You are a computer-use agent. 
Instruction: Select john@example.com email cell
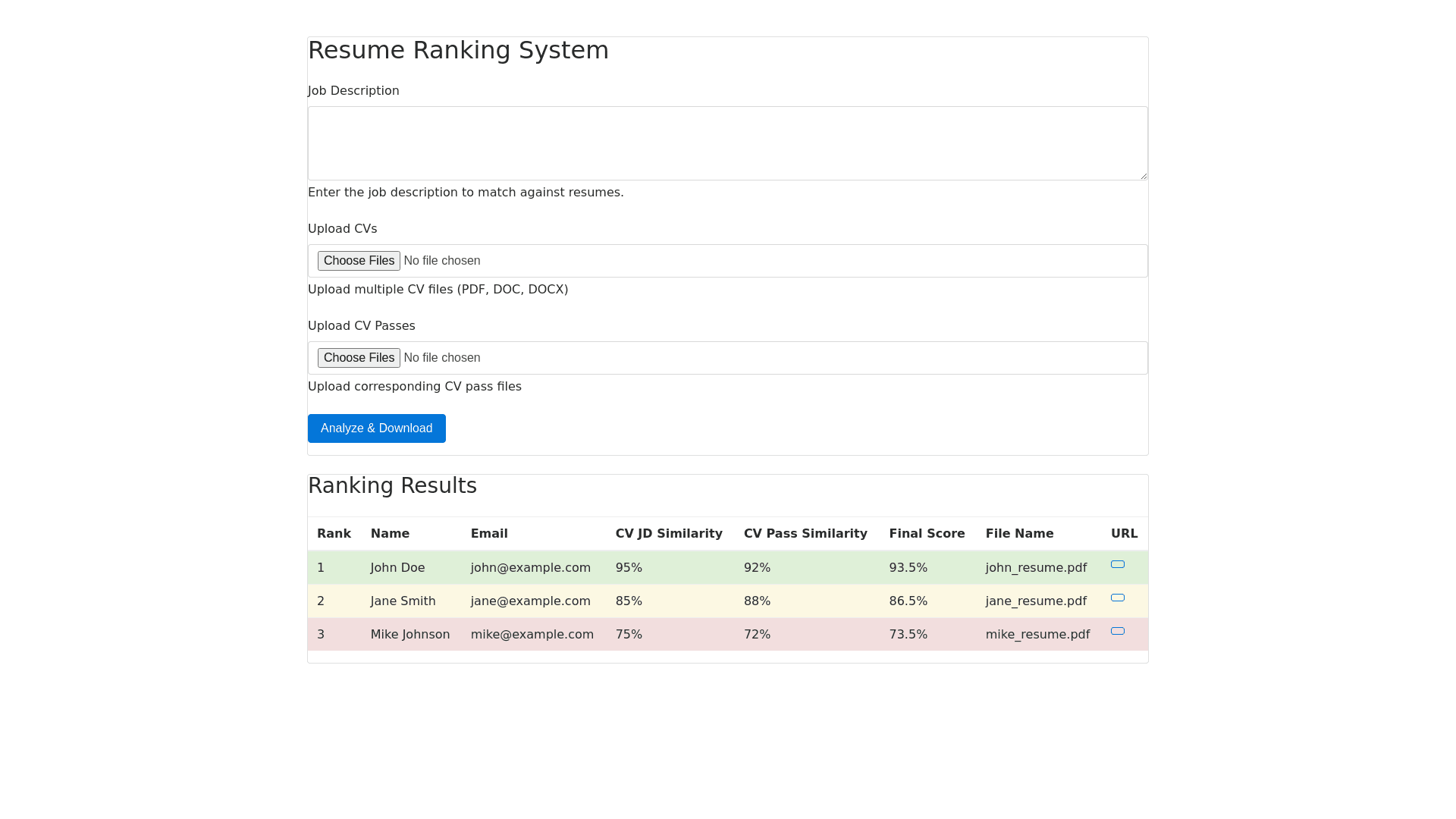[530, 568]
